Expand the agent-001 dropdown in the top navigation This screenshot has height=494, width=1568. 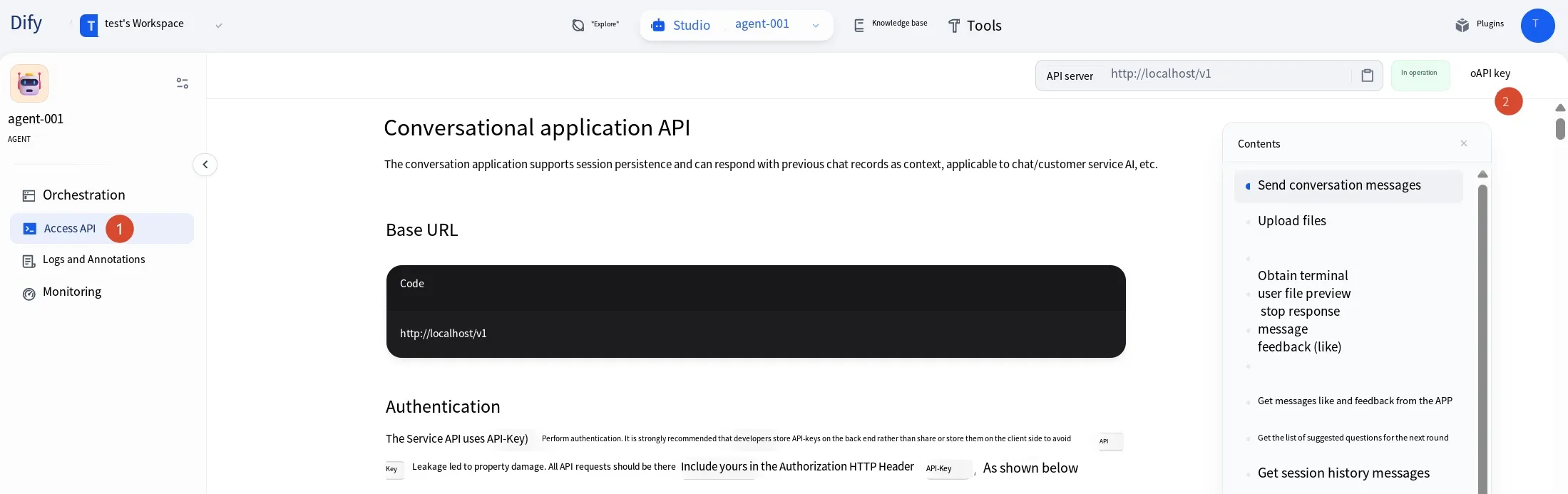(x=815, y=26)
